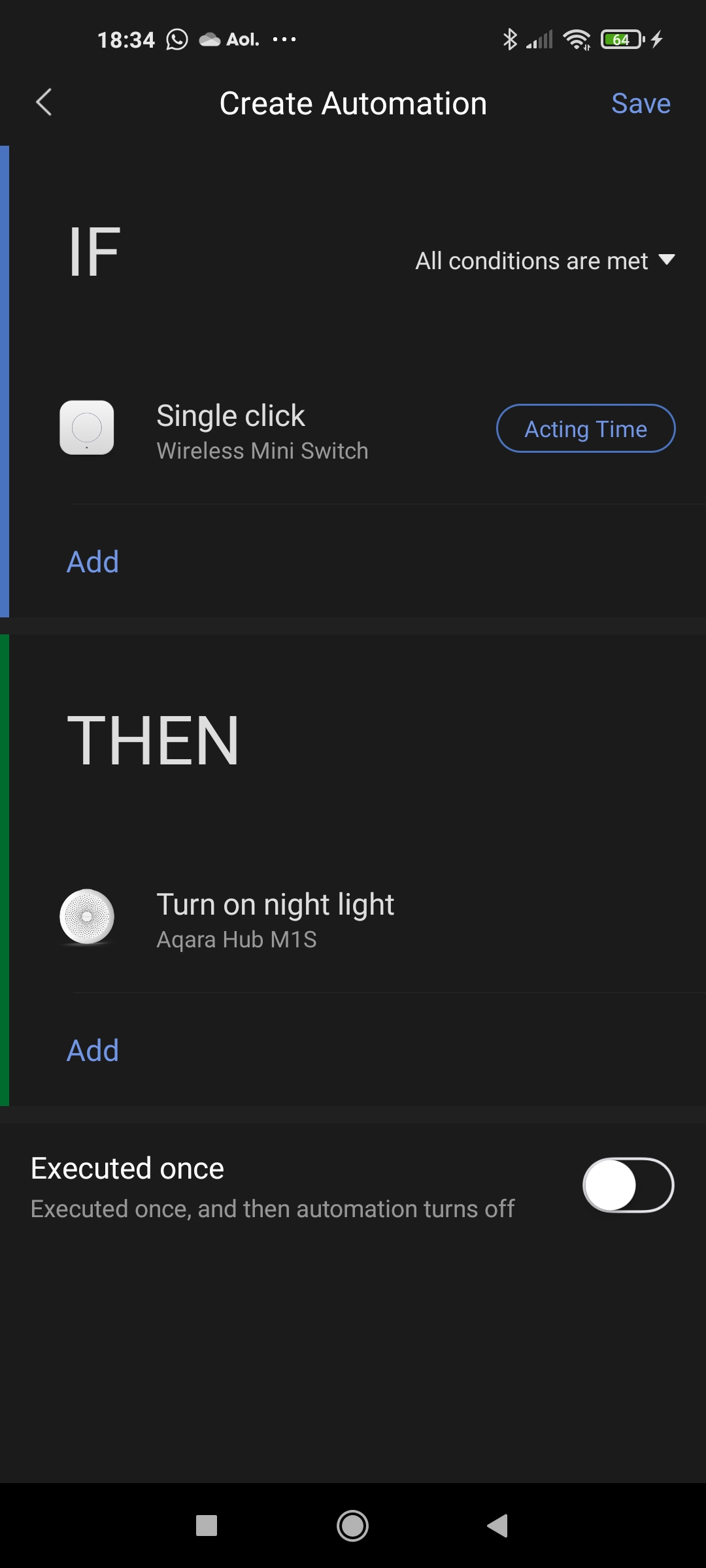
Task: Add a new IF condition
Action: (x=93, y=562)
